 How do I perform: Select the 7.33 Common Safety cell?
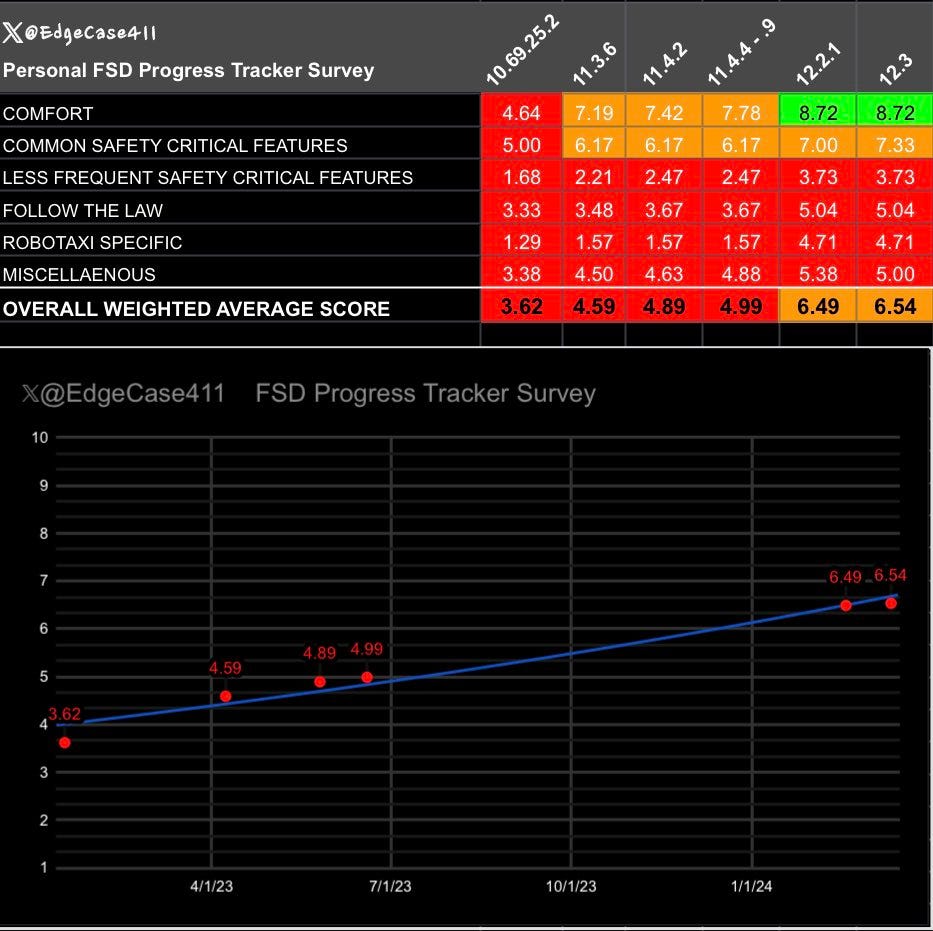(x=895, y=145)
